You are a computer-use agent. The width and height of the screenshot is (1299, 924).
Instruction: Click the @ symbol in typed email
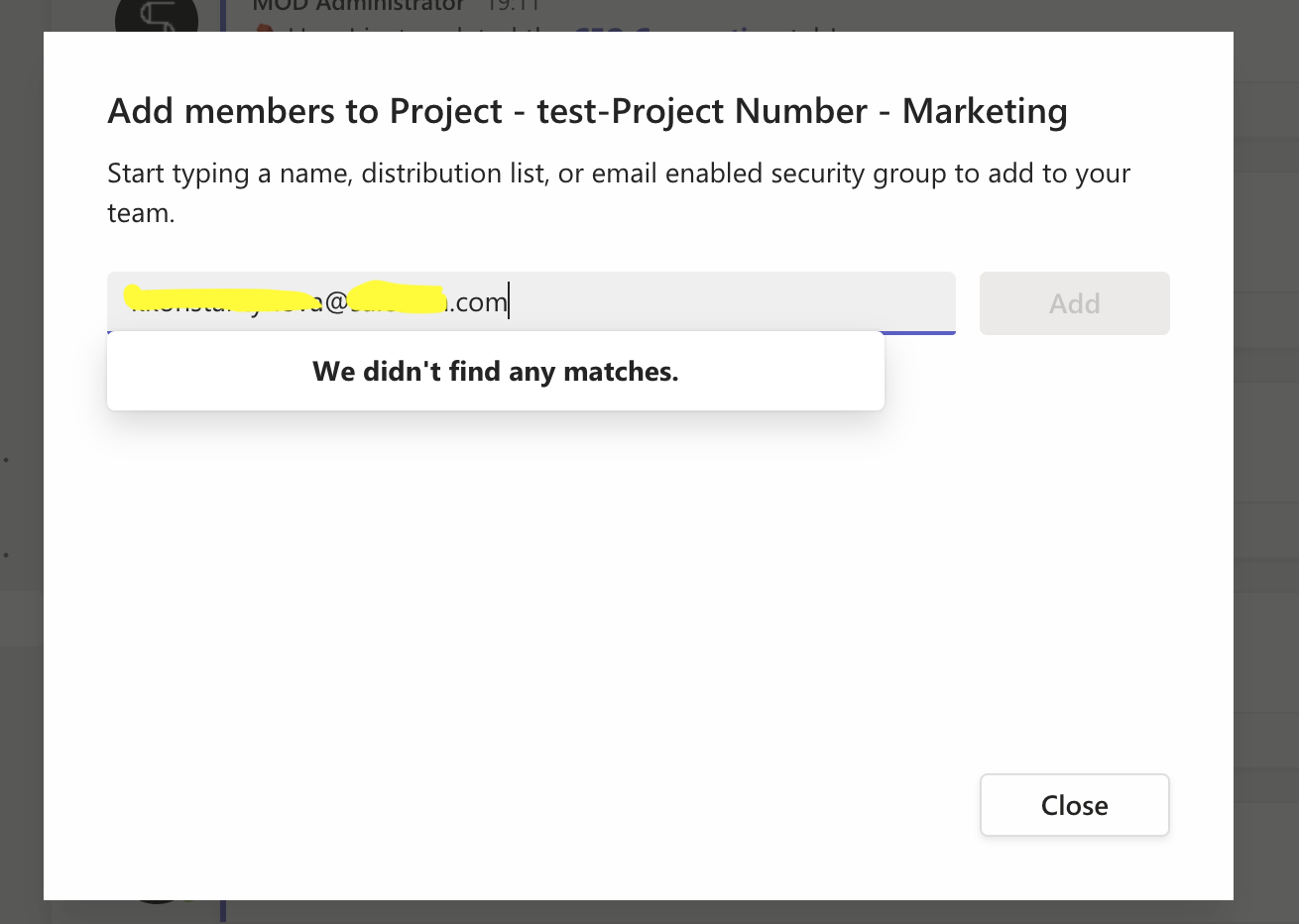(x=335, y=302)
